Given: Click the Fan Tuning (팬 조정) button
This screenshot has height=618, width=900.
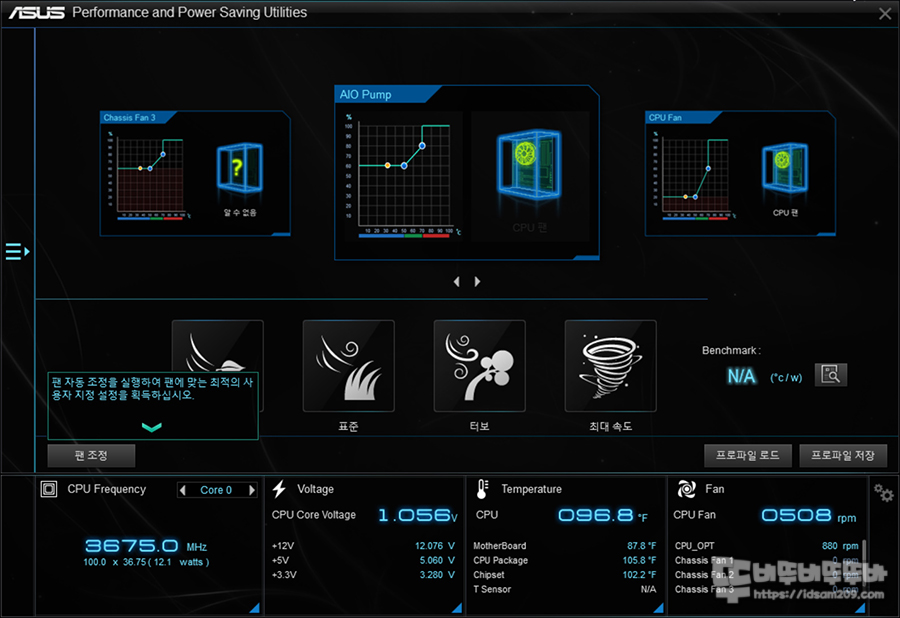Looking at the screenshot, I should 91,456.
